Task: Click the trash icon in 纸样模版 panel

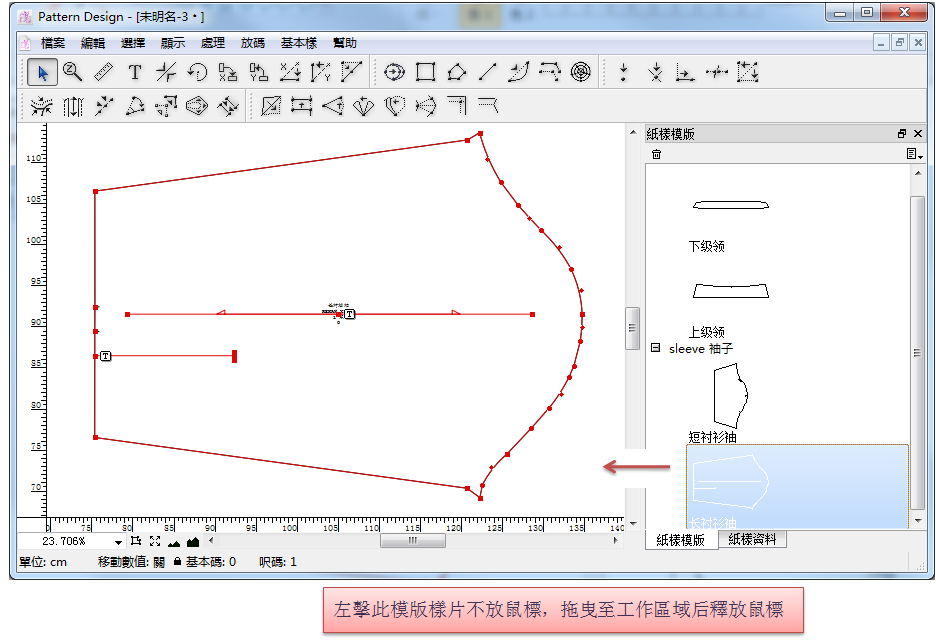Action: pos(656,154)
